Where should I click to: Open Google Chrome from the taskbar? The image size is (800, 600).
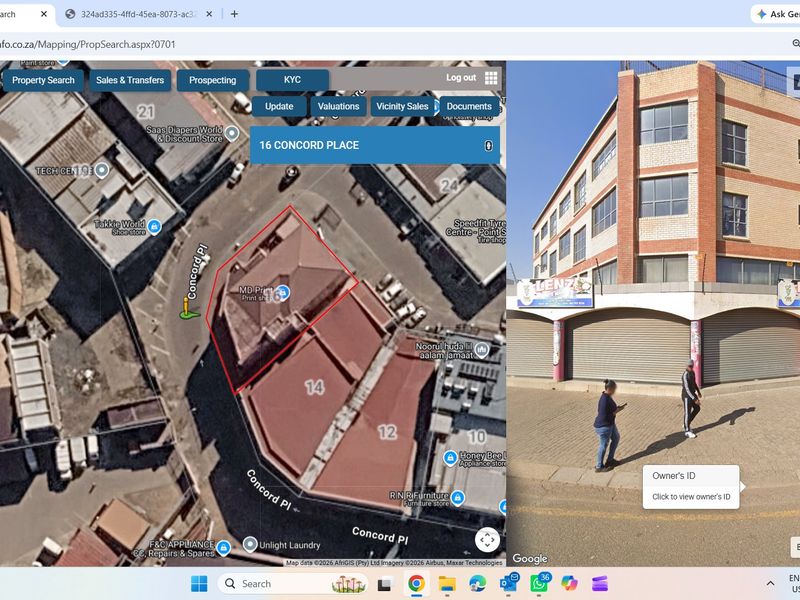[416, 584]
